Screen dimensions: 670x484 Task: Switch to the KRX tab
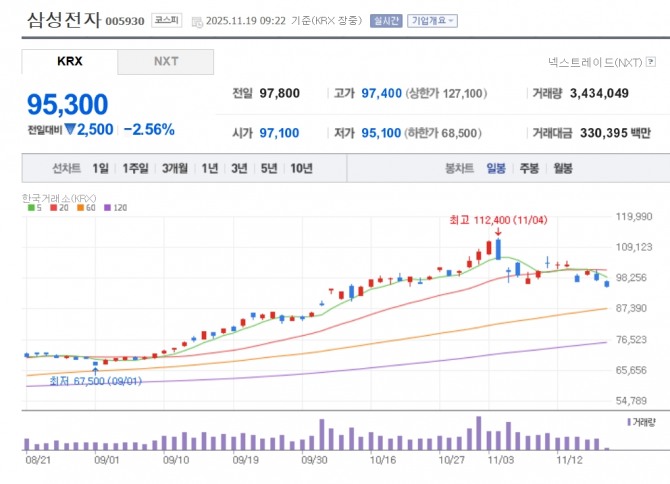coord(69,61)
